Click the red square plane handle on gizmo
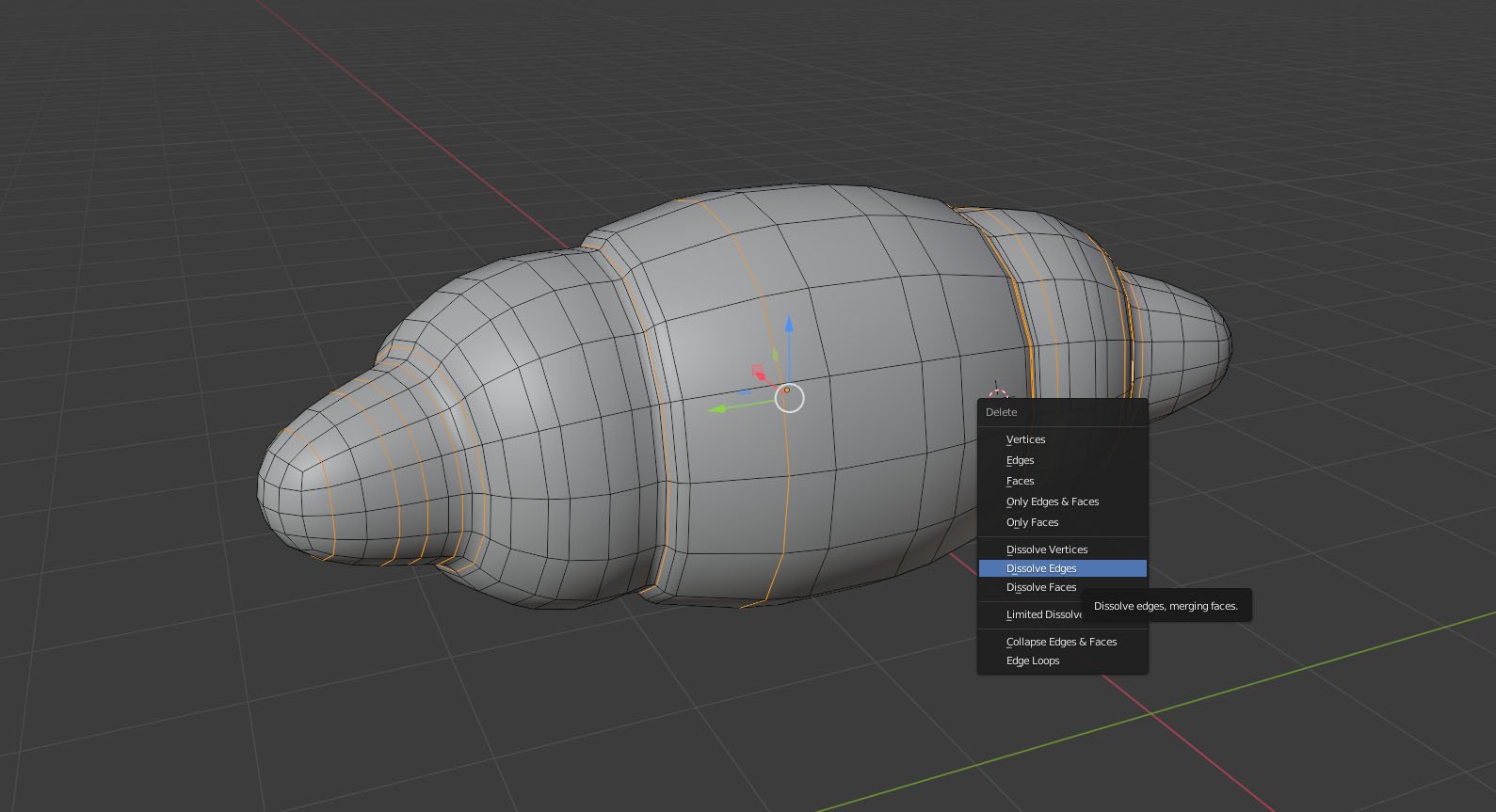 758,370
